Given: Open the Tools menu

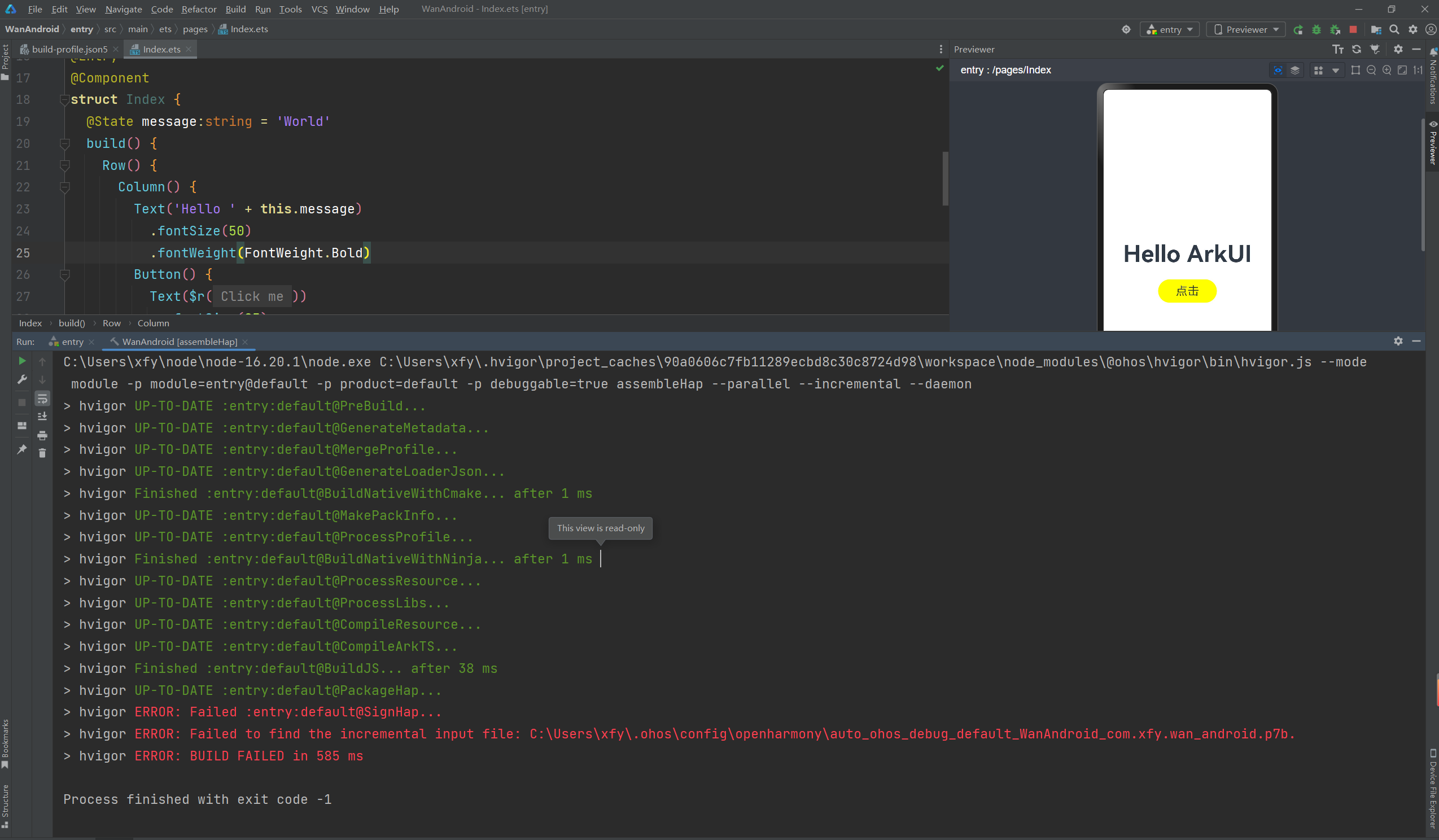Looking at the screenshot, I should (x=290, y=9).
